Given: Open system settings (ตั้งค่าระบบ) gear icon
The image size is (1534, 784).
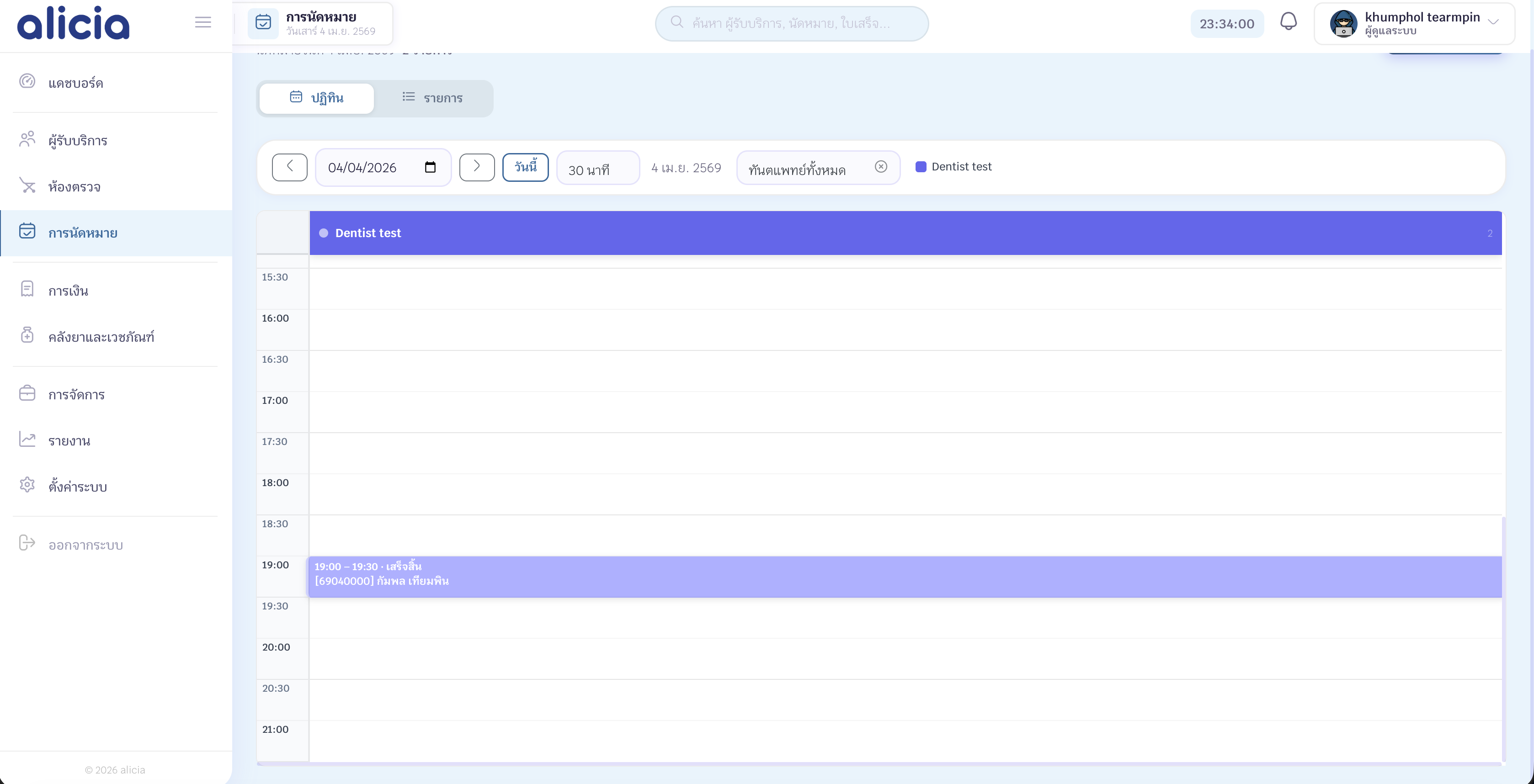Looking at the screenshot, I should (x=27, y=485).
